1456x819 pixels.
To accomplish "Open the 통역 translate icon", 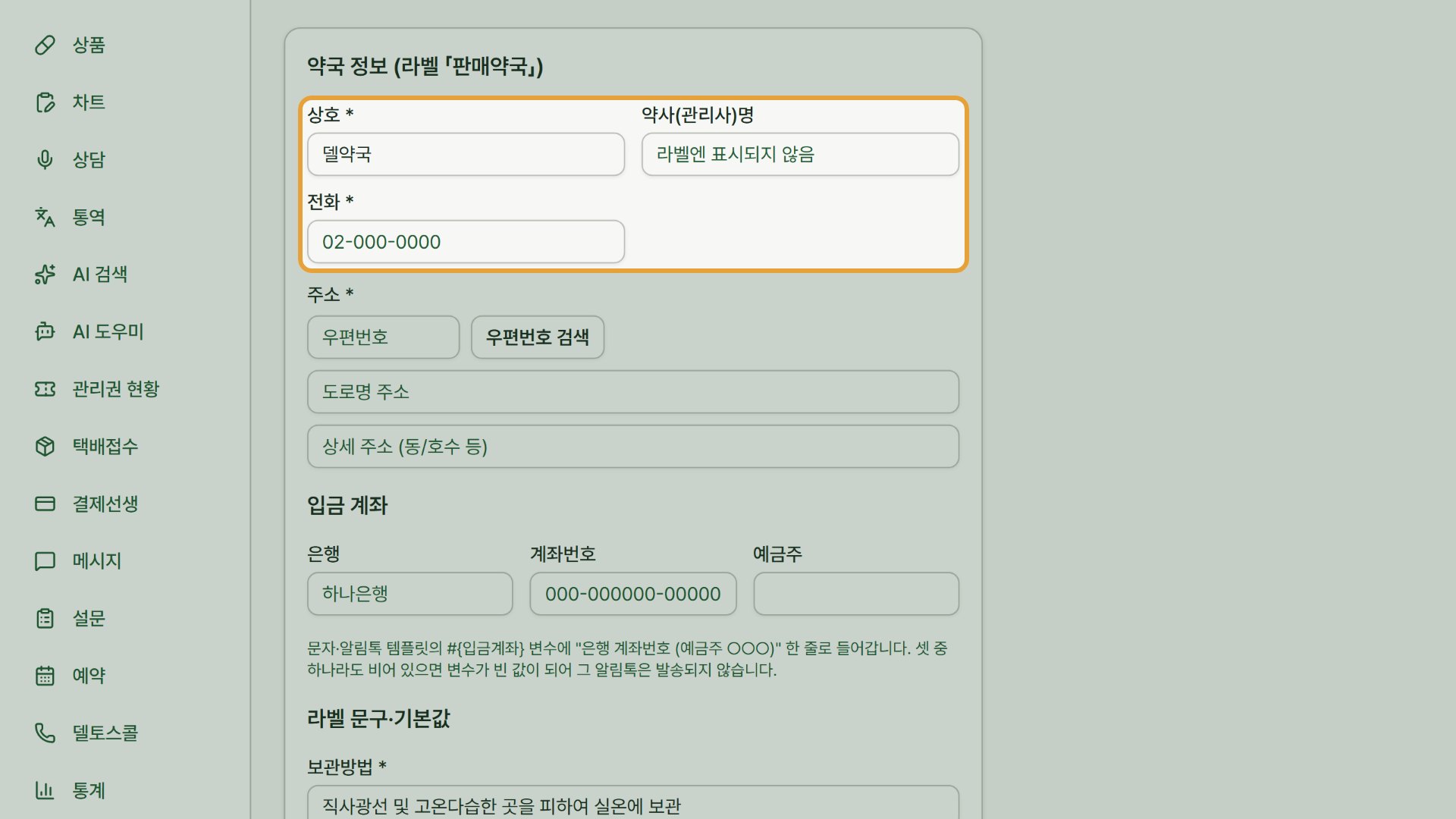I will 45,217.
